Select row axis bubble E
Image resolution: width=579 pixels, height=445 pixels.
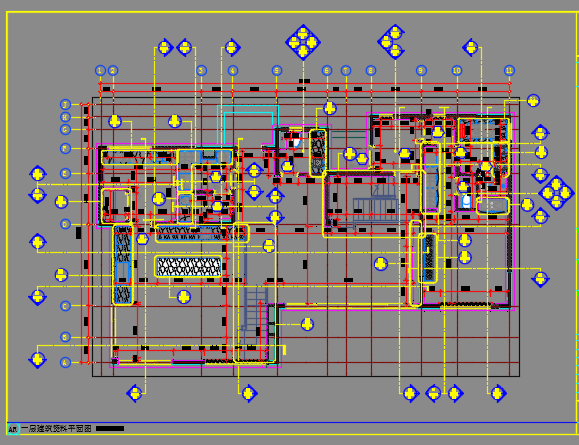[65, 174]
